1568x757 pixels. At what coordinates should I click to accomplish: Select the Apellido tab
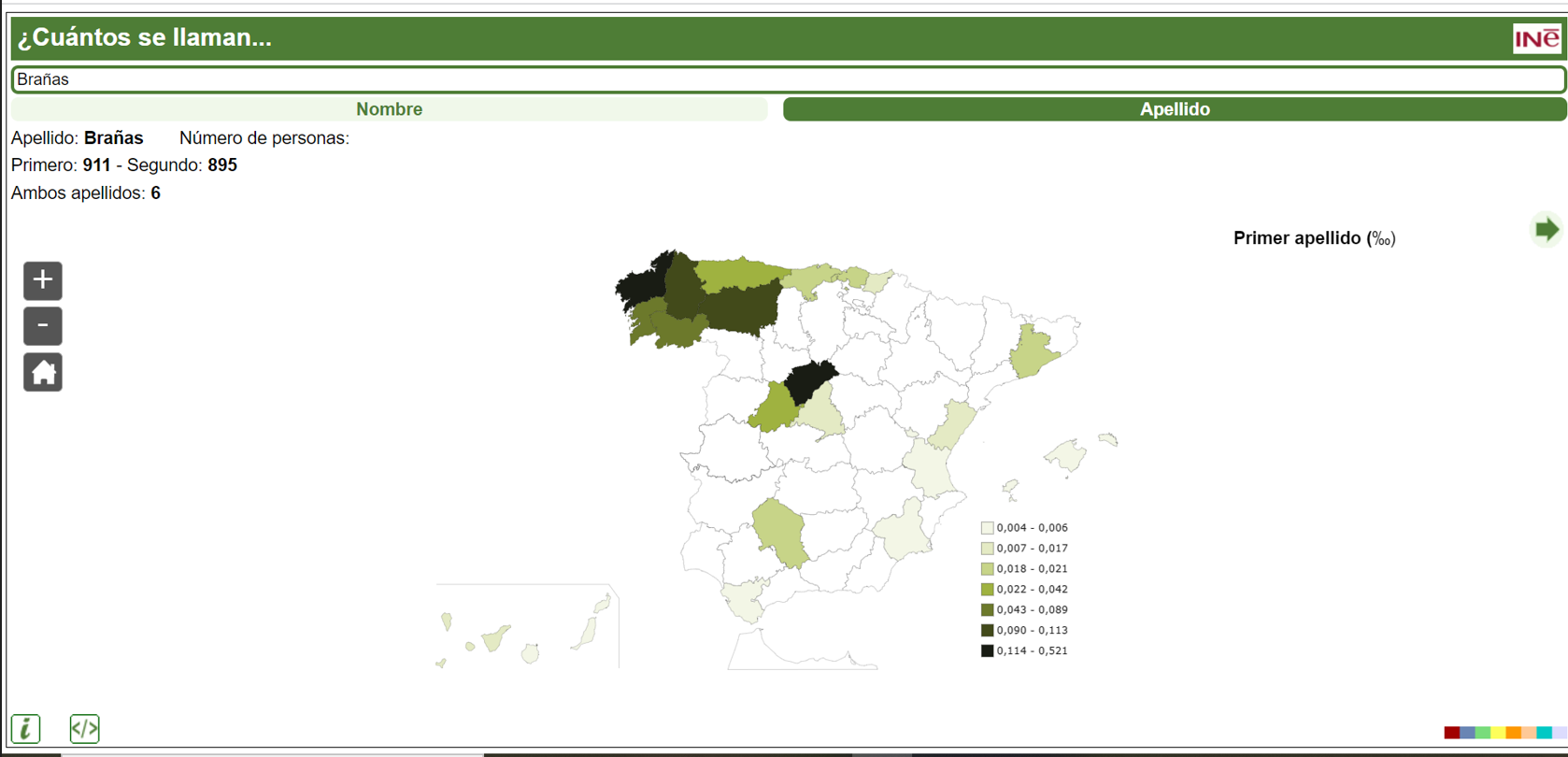tap(1174, 109)
